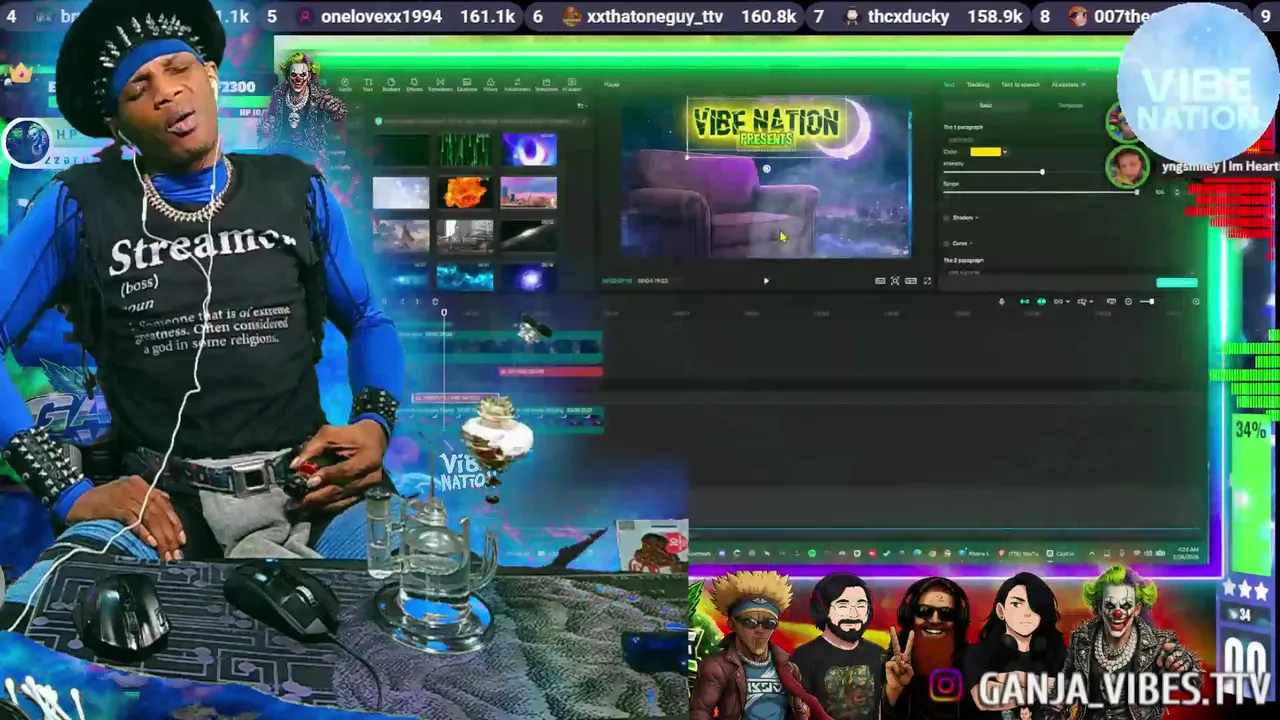Viewport: 1280px width, 720px height.
Task: Open the CapCut taskbar button
Action: 1060,553
